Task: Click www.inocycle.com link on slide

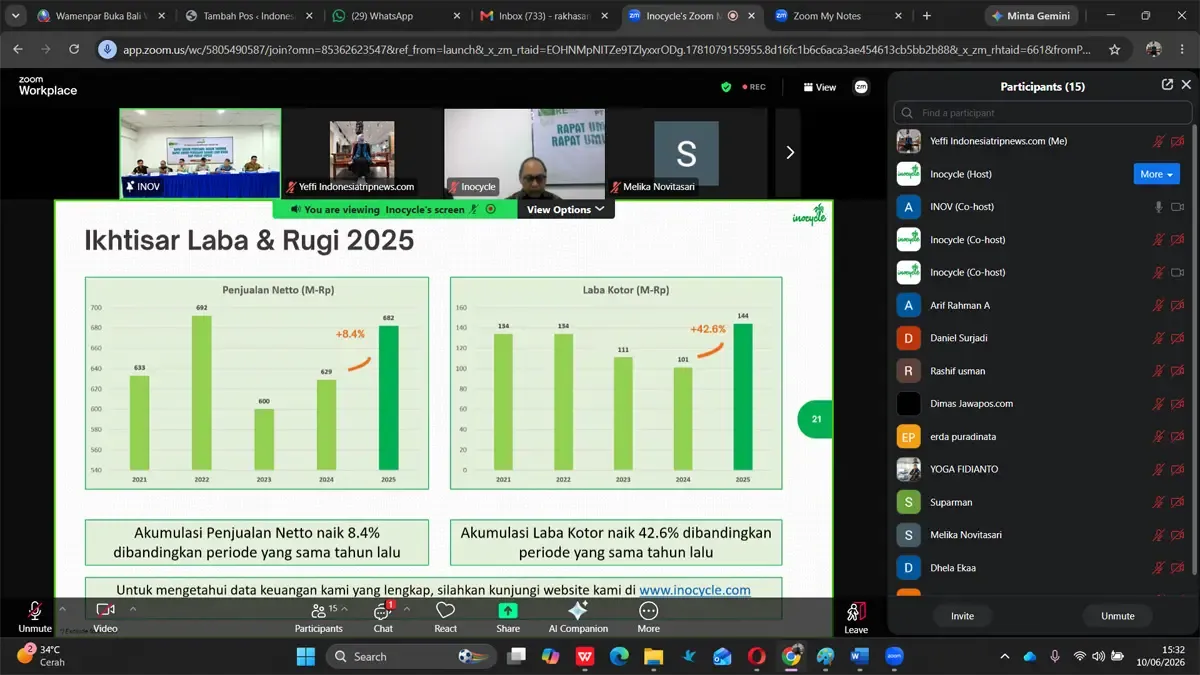Action: (x=695, y=590)
